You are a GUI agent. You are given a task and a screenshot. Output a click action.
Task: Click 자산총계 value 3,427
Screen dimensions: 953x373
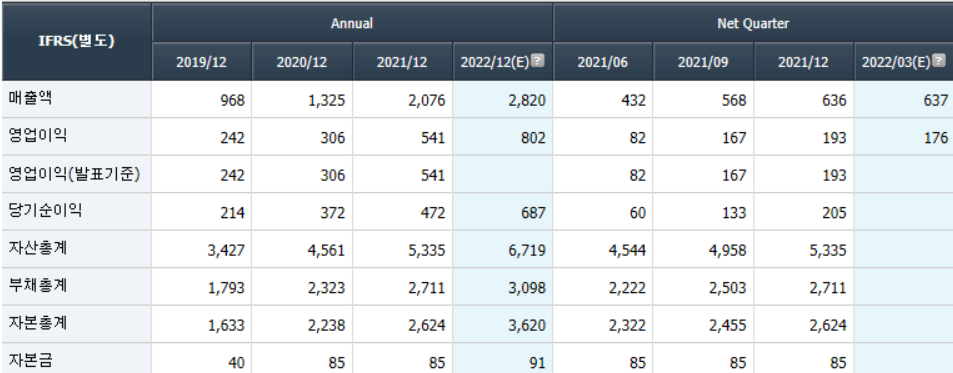pyautogui.click(x=225, y=250)
